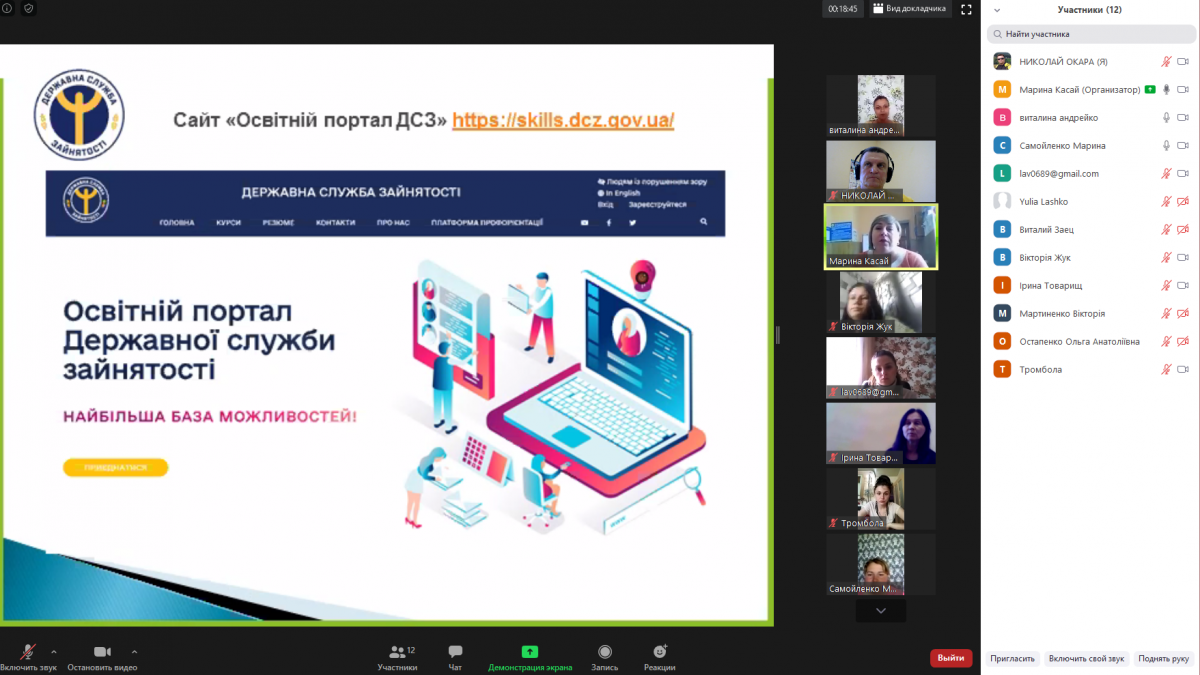Click the green encryption shield icon

(x=28, y=8)
